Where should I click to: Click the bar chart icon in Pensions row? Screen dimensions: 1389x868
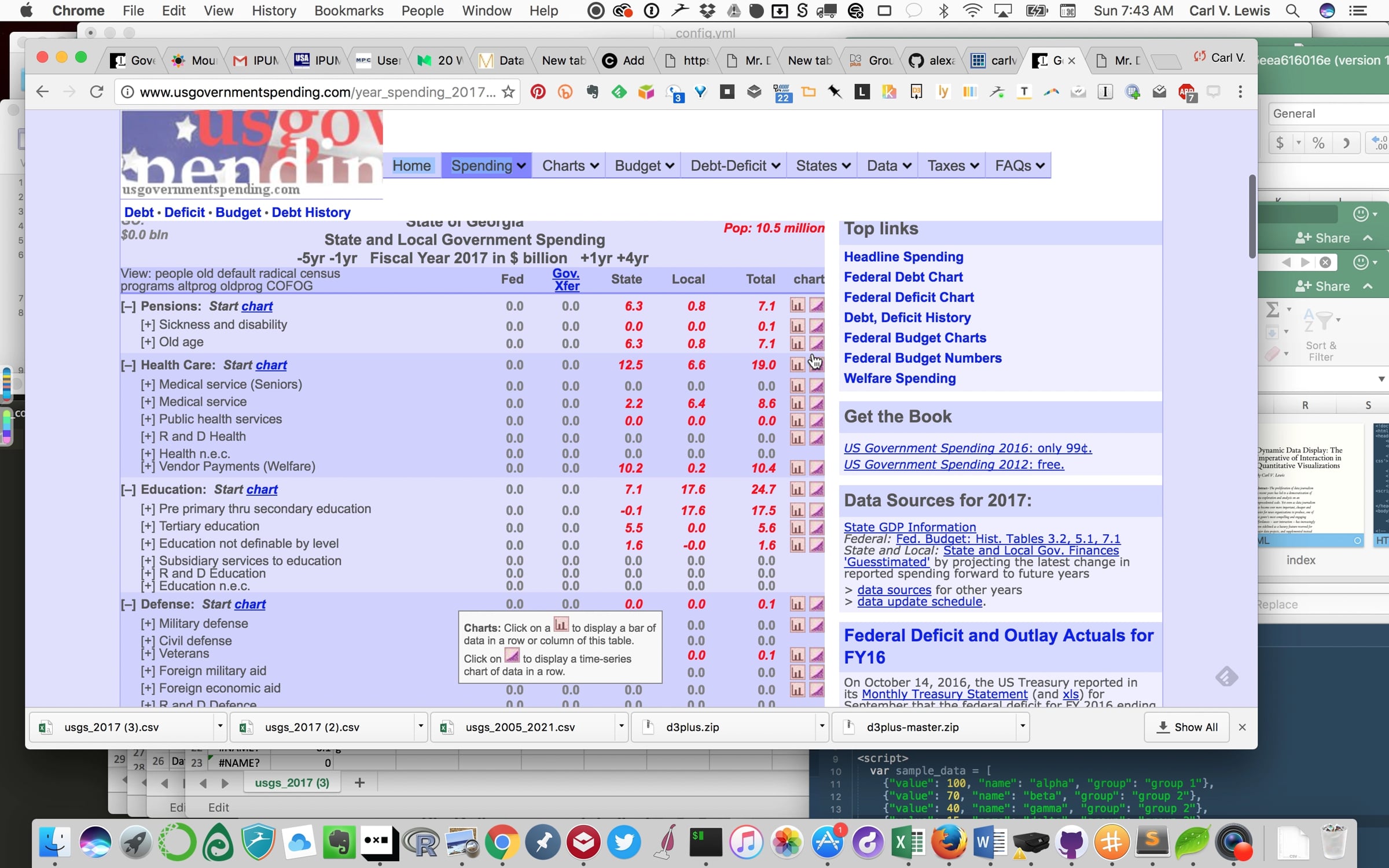(797, 306)
